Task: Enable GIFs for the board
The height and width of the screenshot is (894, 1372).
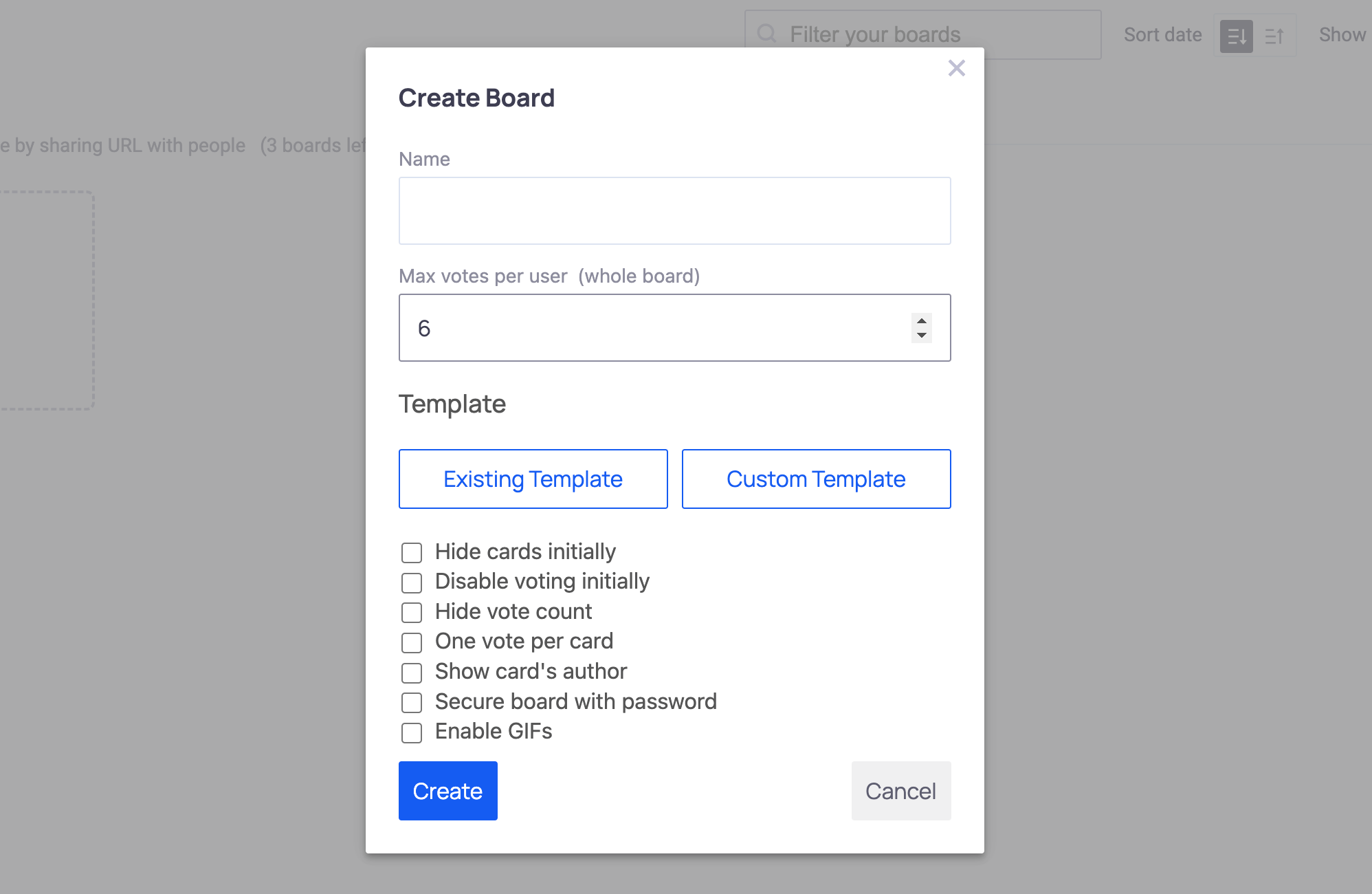Action: (412, 732)
